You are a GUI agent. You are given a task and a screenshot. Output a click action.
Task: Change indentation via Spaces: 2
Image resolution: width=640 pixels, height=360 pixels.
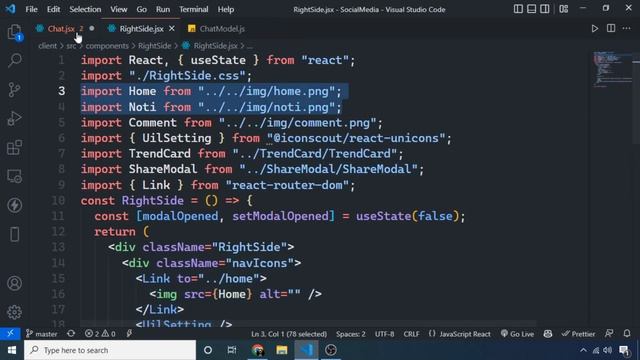(x=351, y=334)
